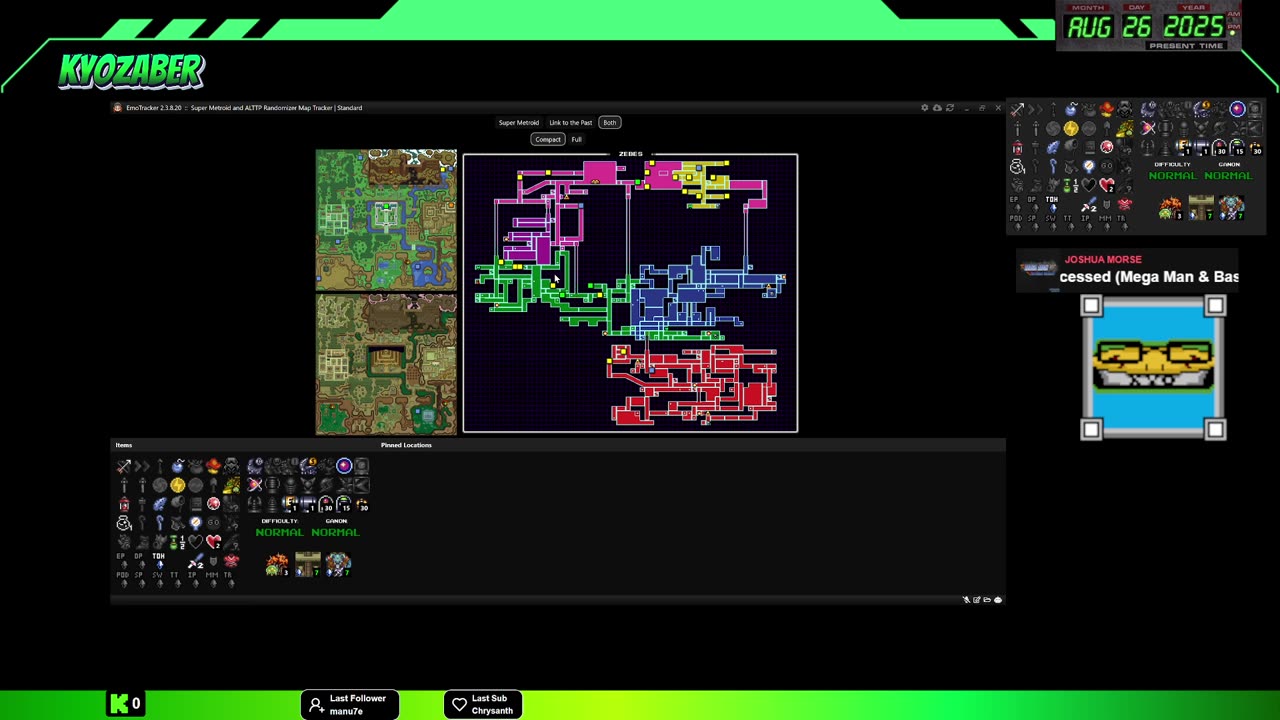Select the Both maps tab
This screenshot has width=1280, height=720.
pos(609,122)
